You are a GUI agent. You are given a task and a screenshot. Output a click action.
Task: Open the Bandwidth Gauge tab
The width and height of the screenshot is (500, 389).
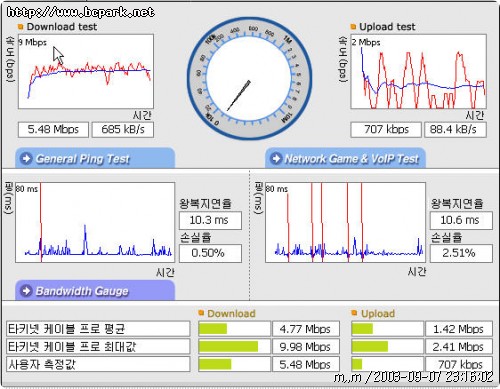point(95,290)
